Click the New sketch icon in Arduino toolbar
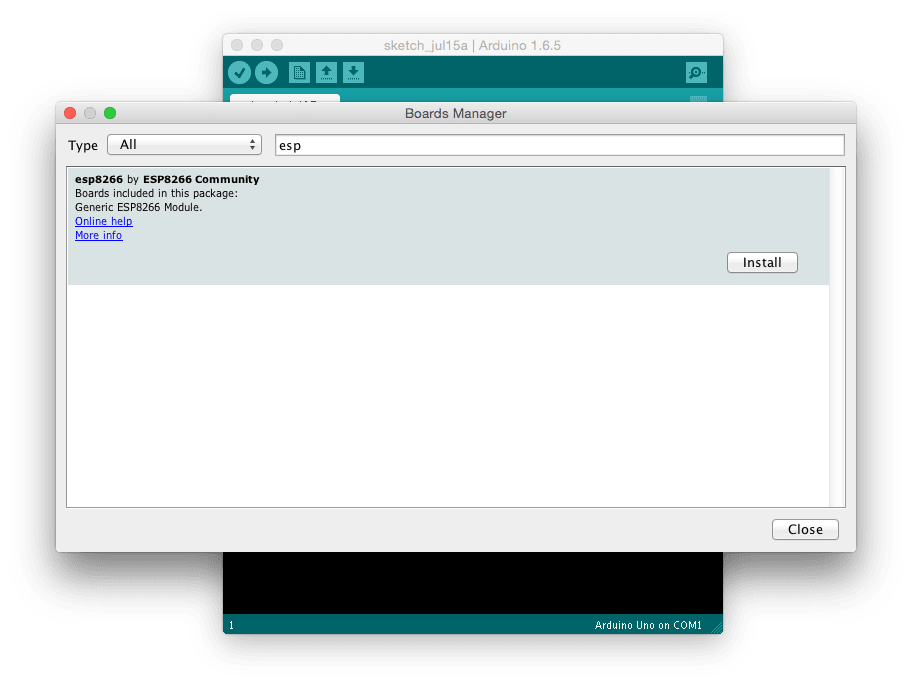This screenshot has height=684, width=912. click(x=299, y=73)
